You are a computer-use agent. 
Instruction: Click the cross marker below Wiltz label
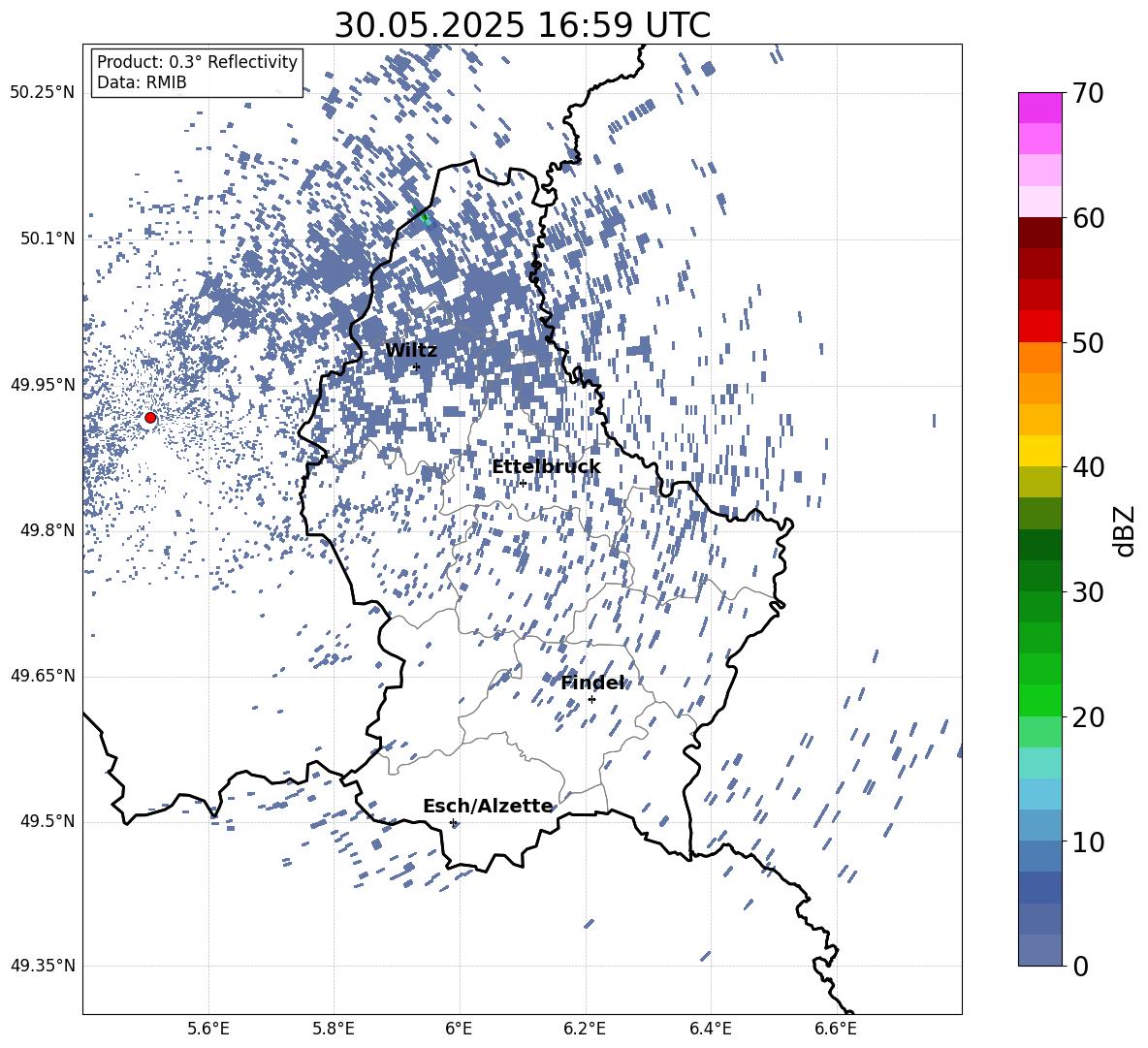(x=417, y=366)
